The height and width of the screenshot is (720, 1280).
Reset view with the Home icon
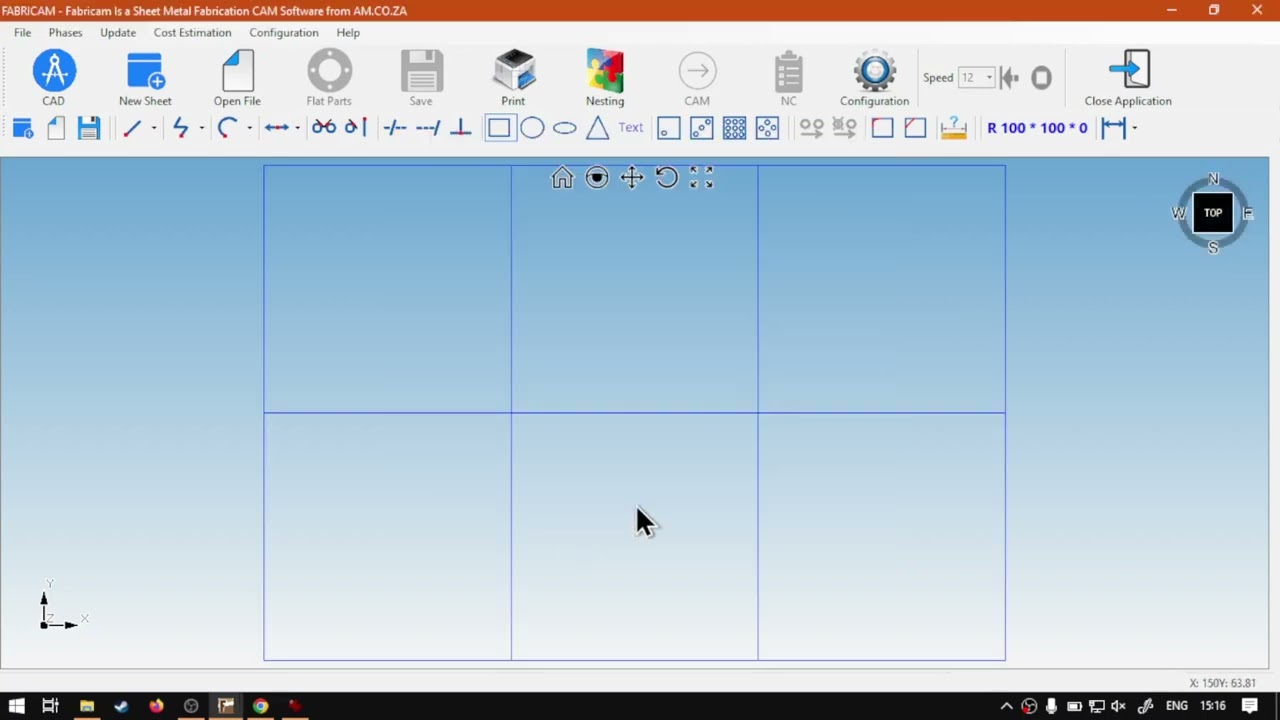pyautogui.click(x=562, y=178)
